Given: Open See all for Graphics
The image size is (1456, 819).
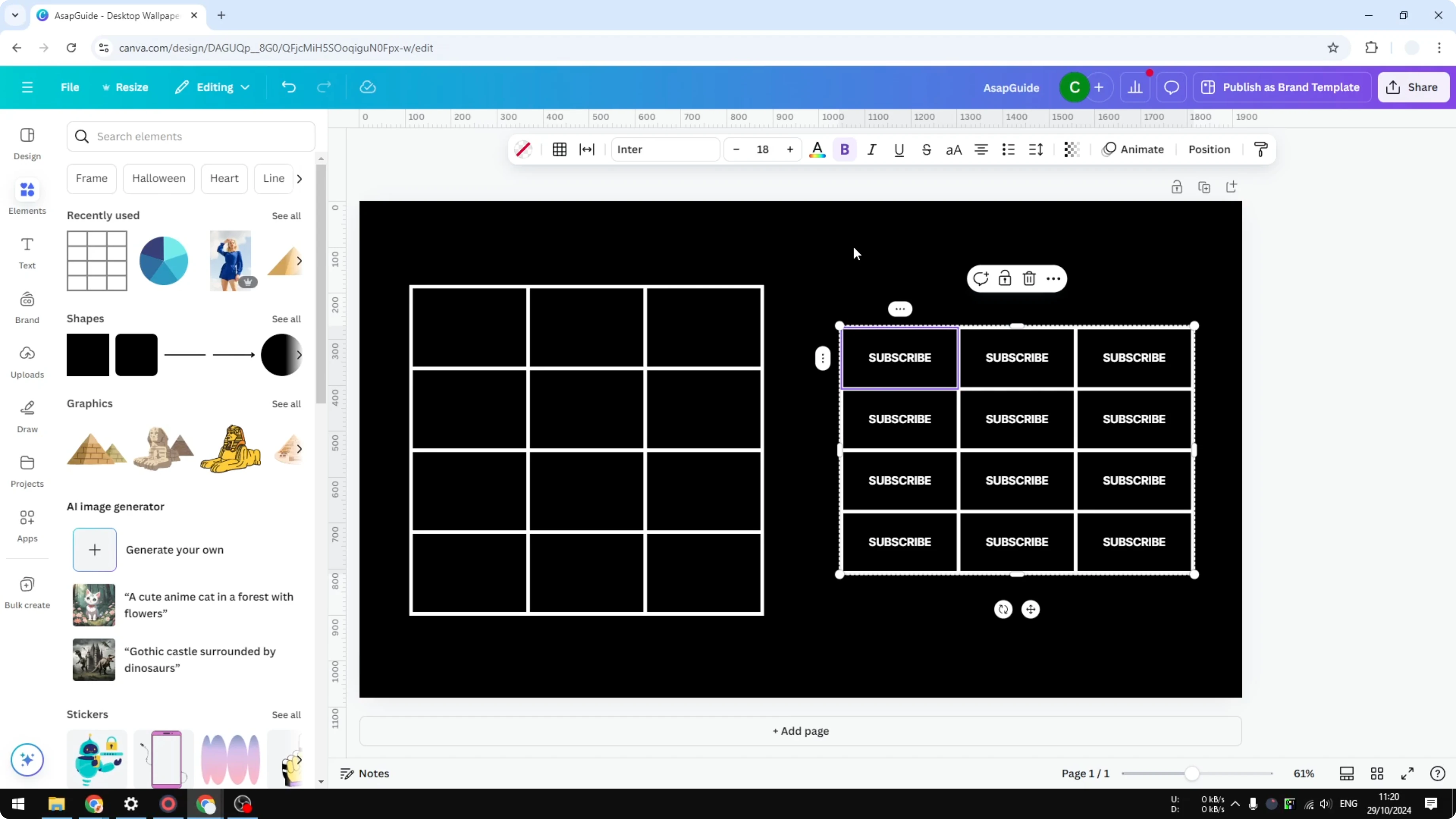Looking at the screenshot, I should 286,404.
